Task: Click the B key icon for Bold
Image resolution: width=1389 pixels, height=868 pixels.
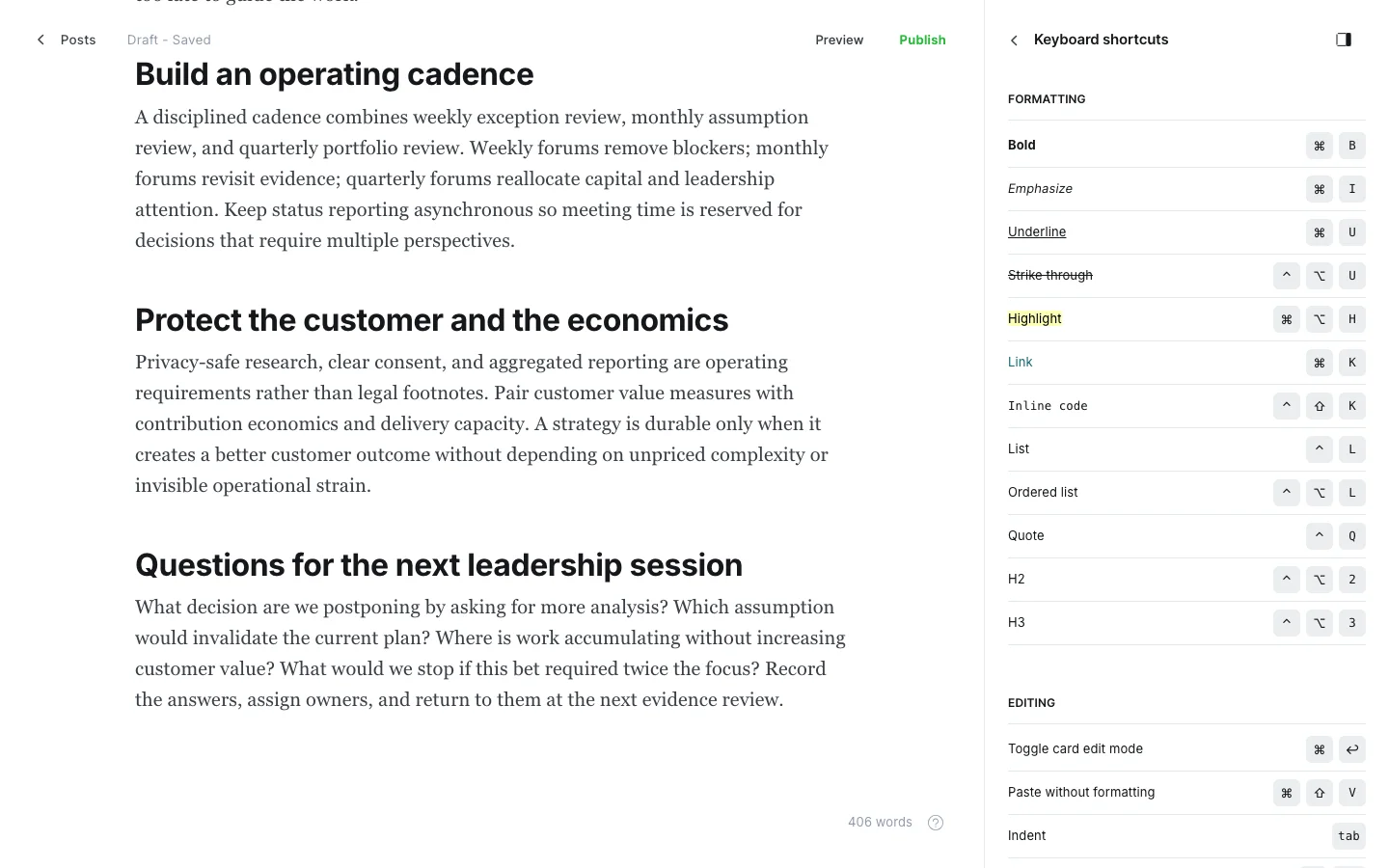Action: pos(1352,146)
